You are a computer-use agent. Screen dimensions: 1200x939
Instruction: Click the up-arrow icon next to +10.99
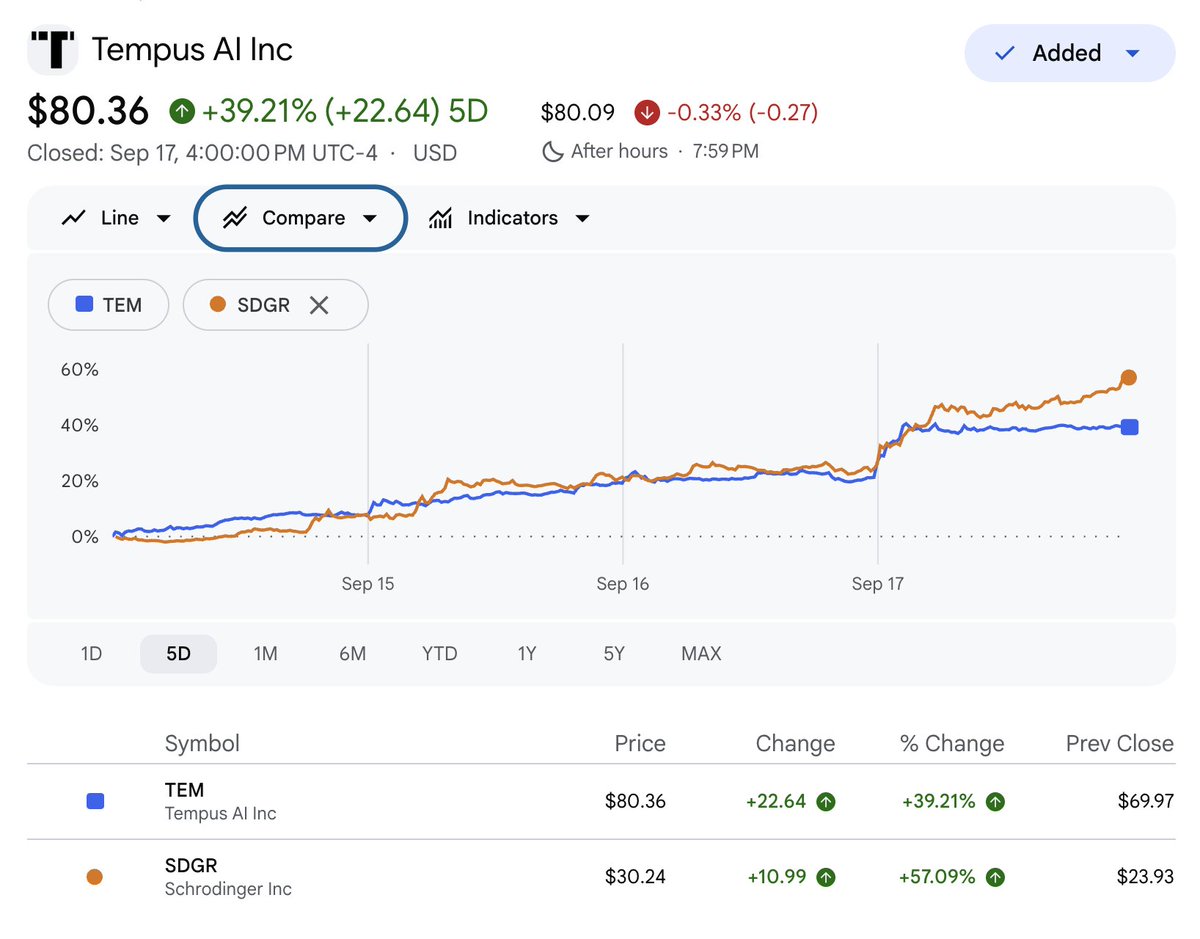click(x=825, y=877)
